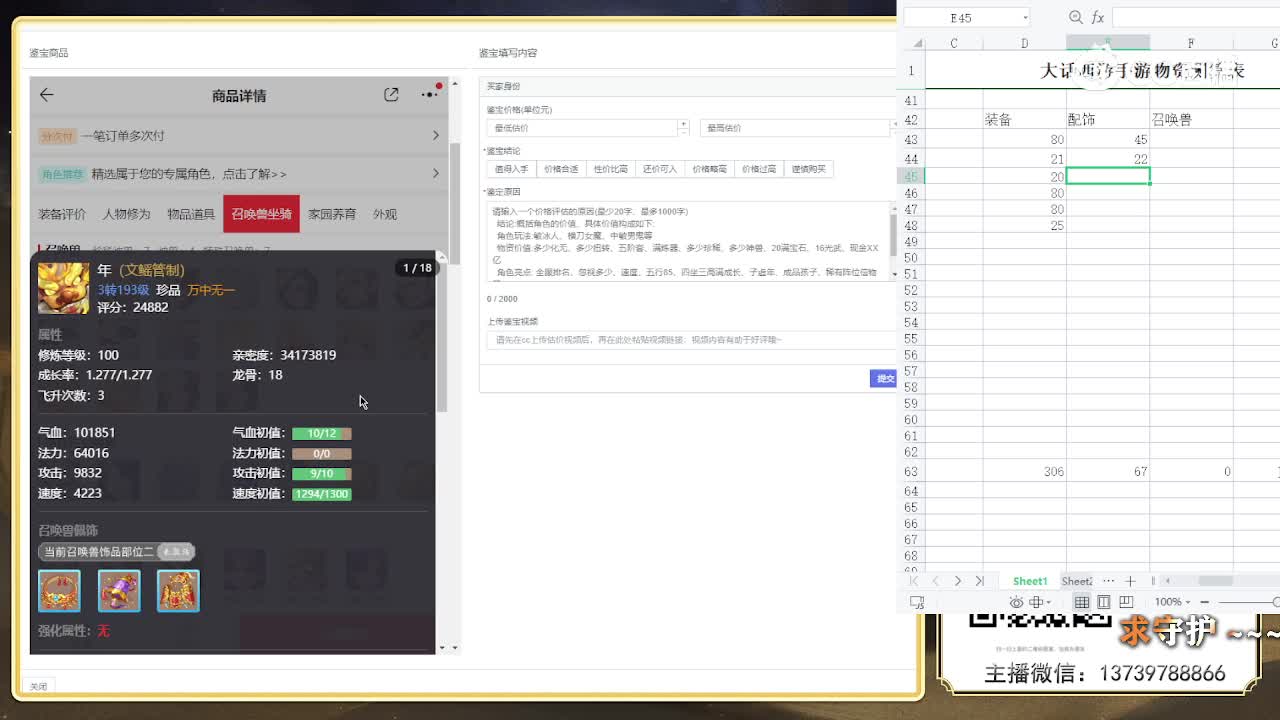Expand the 精选属于您的专属角色 row chevron
This screenshot has width=1280, height=720.
pos(436,173)
